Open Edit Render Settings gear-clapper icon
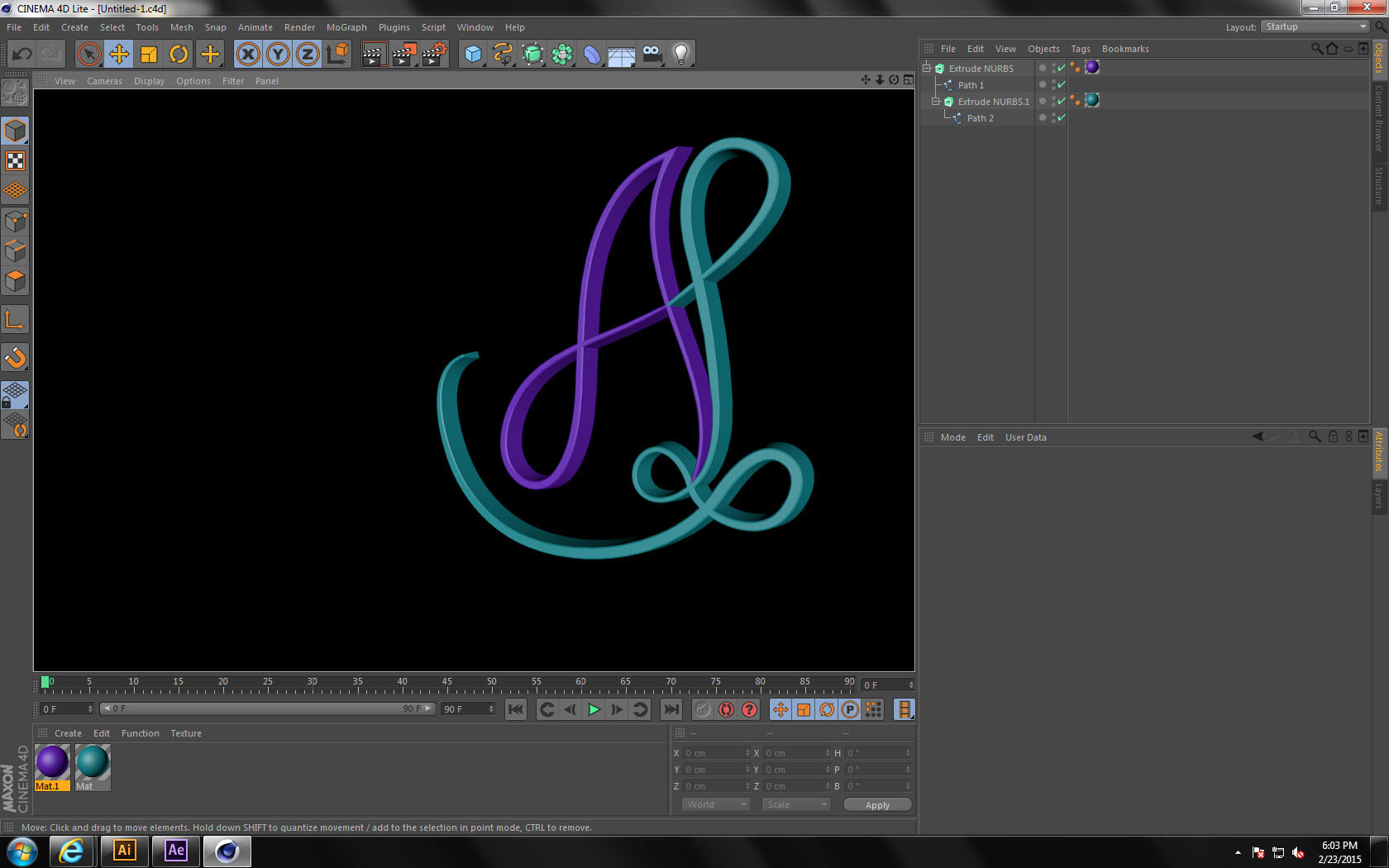The height and width of the screenshot is (868, 1389). tap(435, 55)
